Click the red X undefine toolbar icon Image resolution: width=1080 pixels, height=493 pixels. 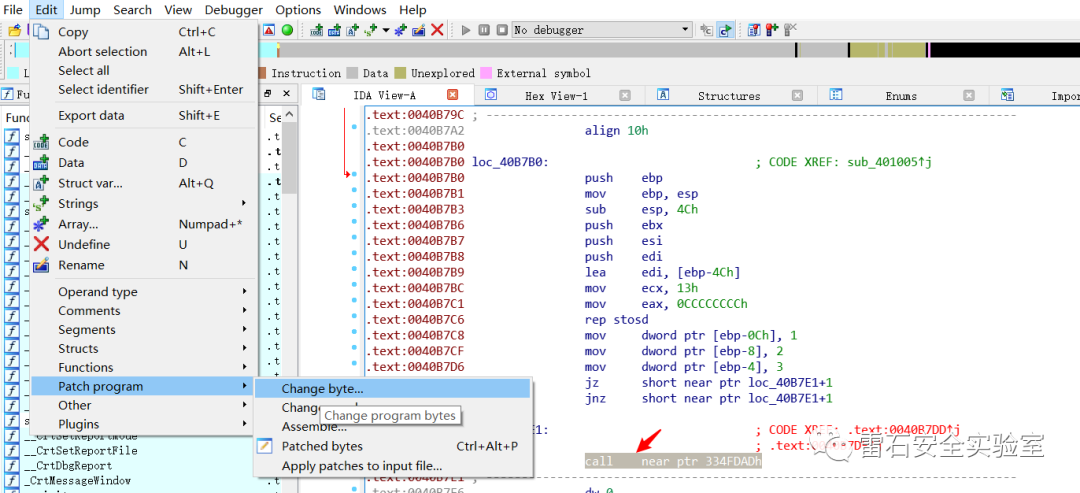[437, 30]
